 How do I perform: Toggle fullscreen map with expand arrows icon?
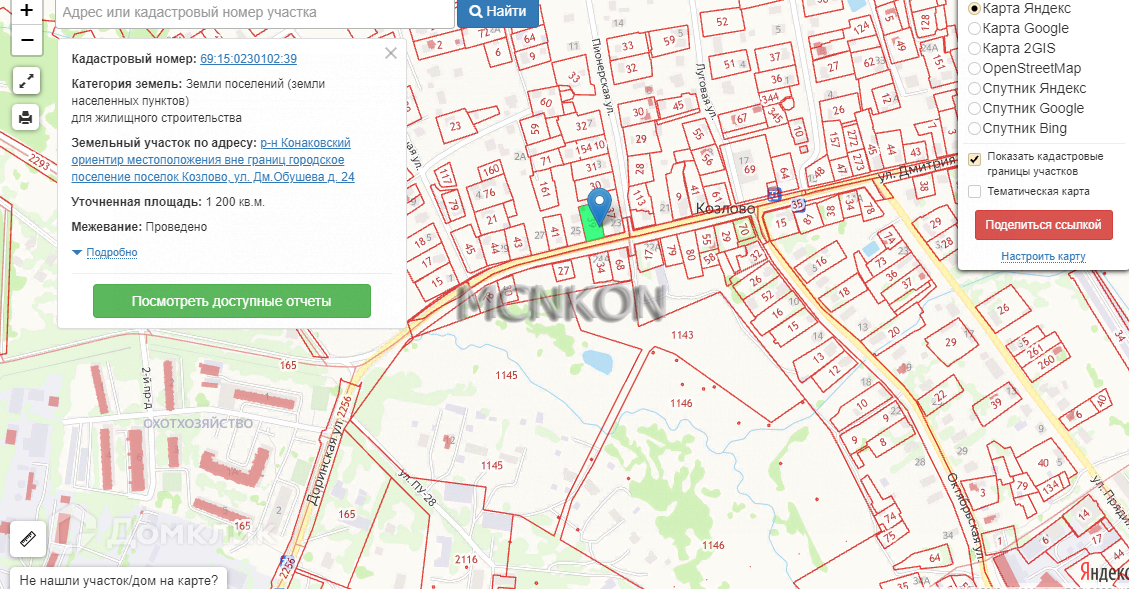click(x=26, y=81)
